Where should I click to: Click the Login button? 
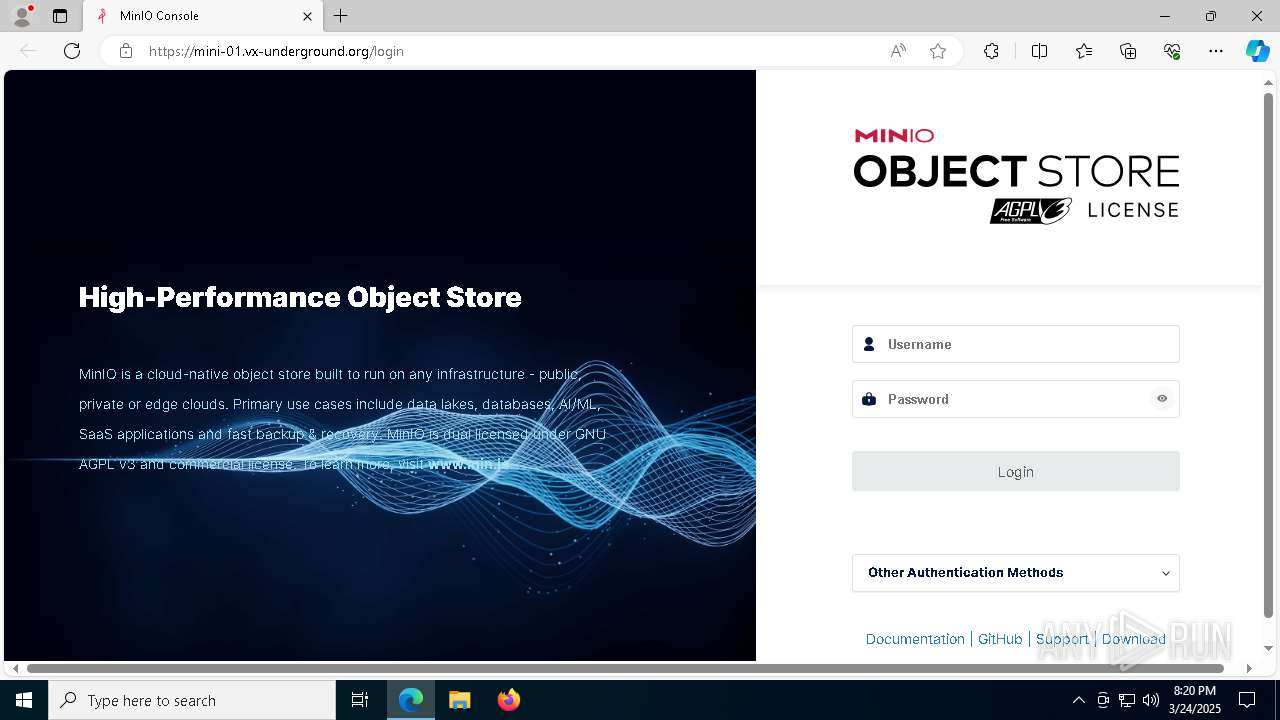click(x=1016, y=471)
